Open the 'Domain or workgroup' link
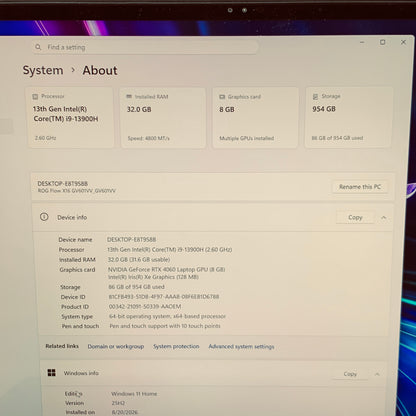416x416 pixels. pos(116,347)
